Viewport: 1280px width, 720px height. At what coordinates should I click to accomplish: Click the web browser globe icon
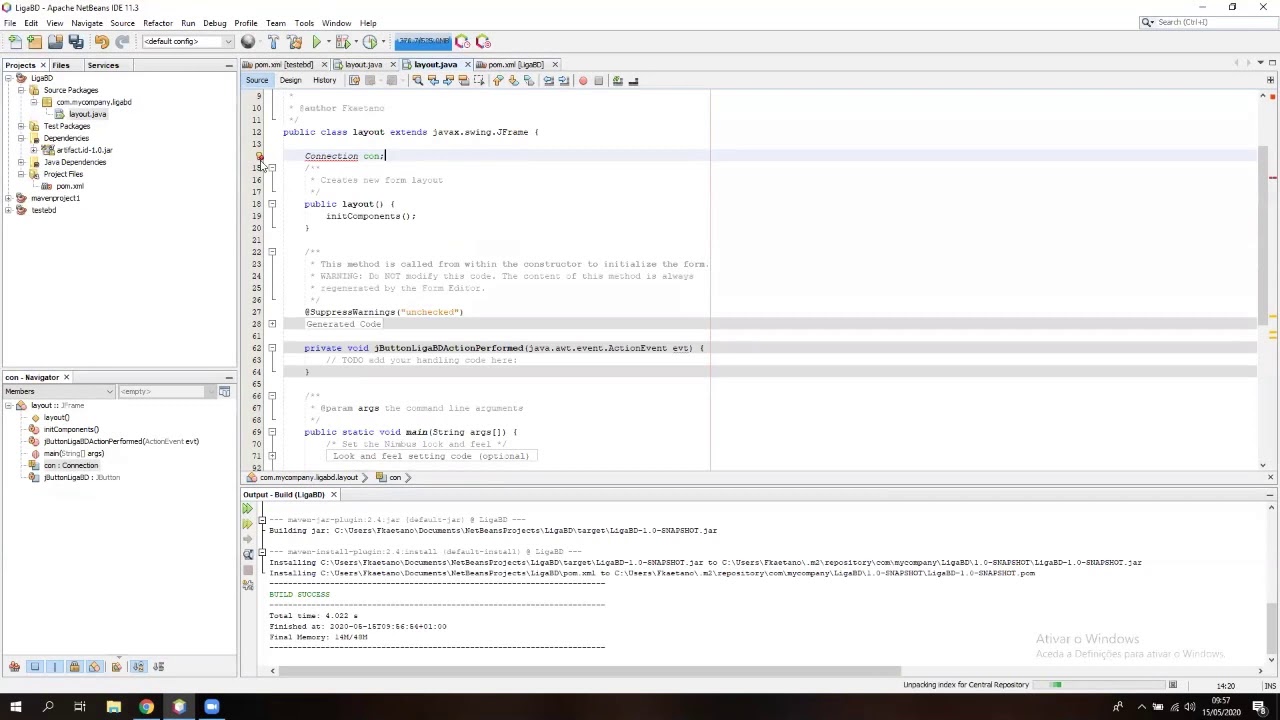[247, 42]
